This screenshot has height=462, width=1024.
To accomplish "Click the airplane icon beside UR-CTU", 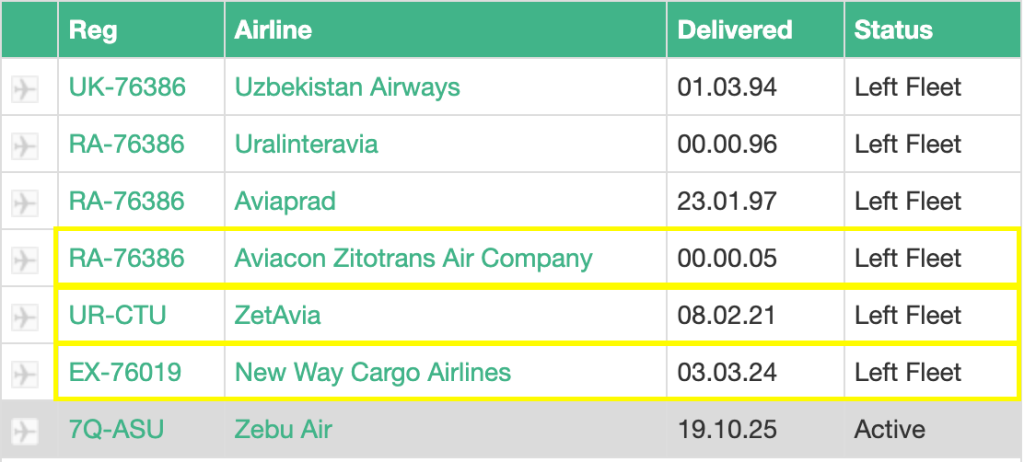I will tap(25, 317).
